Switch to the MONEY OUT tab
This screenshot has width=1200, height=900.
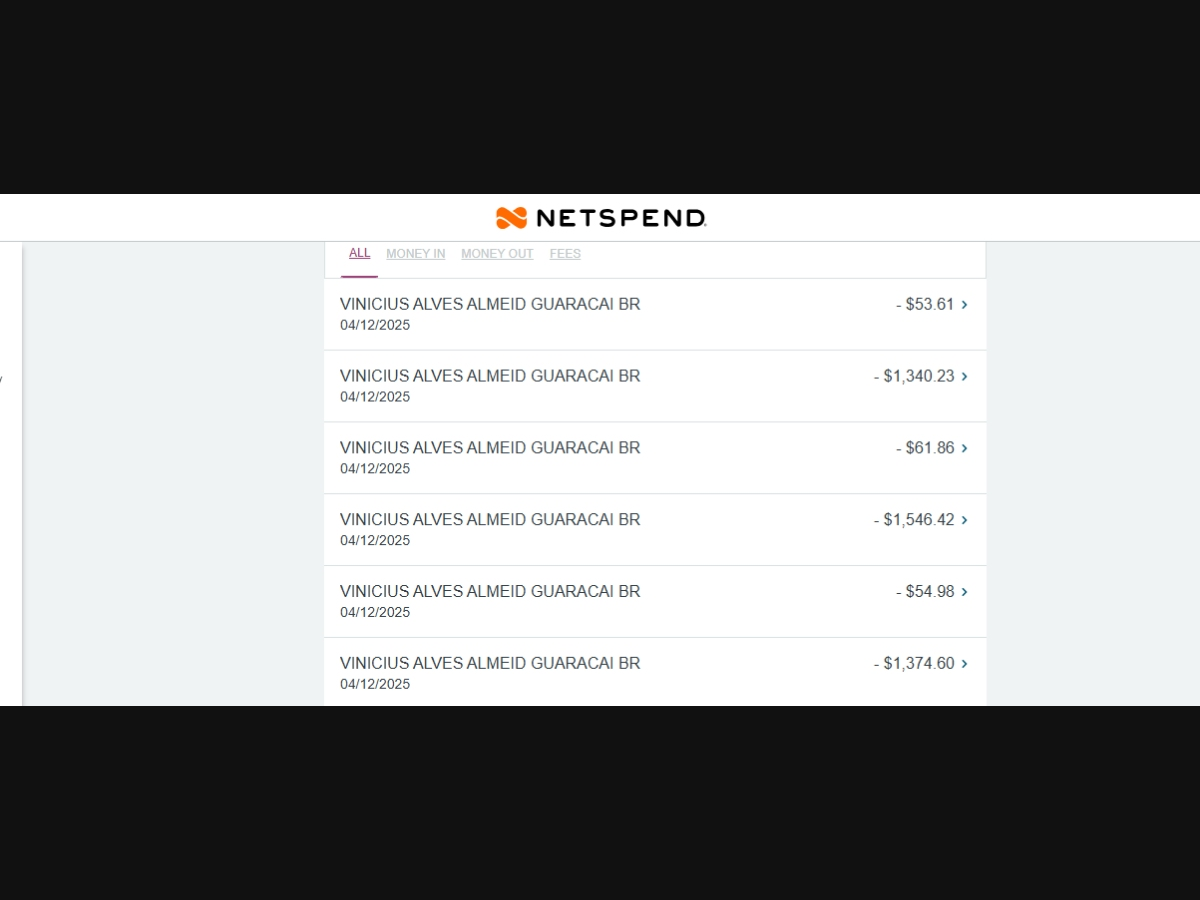pos(497,254)
